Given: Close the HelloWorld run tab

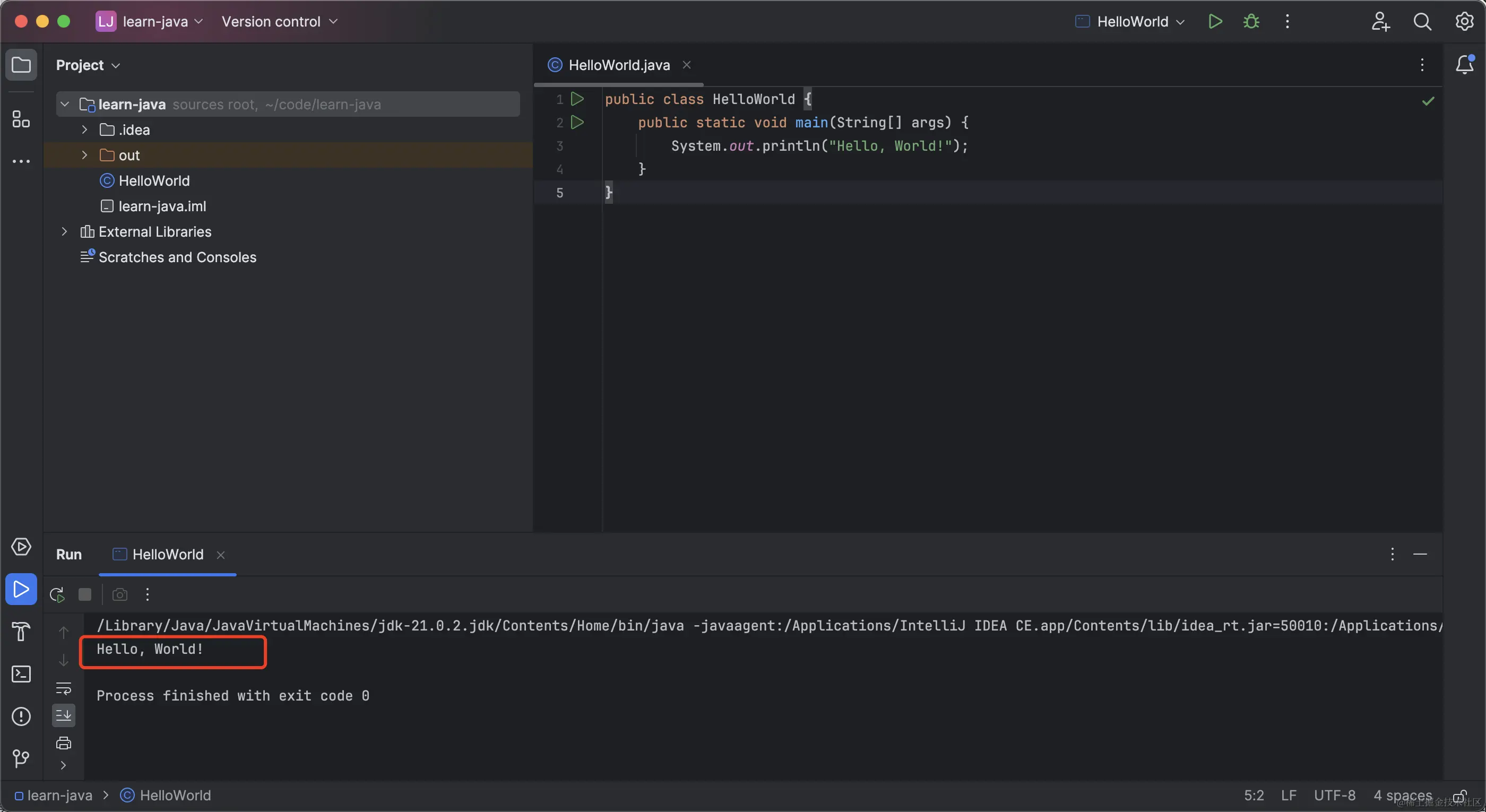Looking at the screenshot, I should point(220,555).
